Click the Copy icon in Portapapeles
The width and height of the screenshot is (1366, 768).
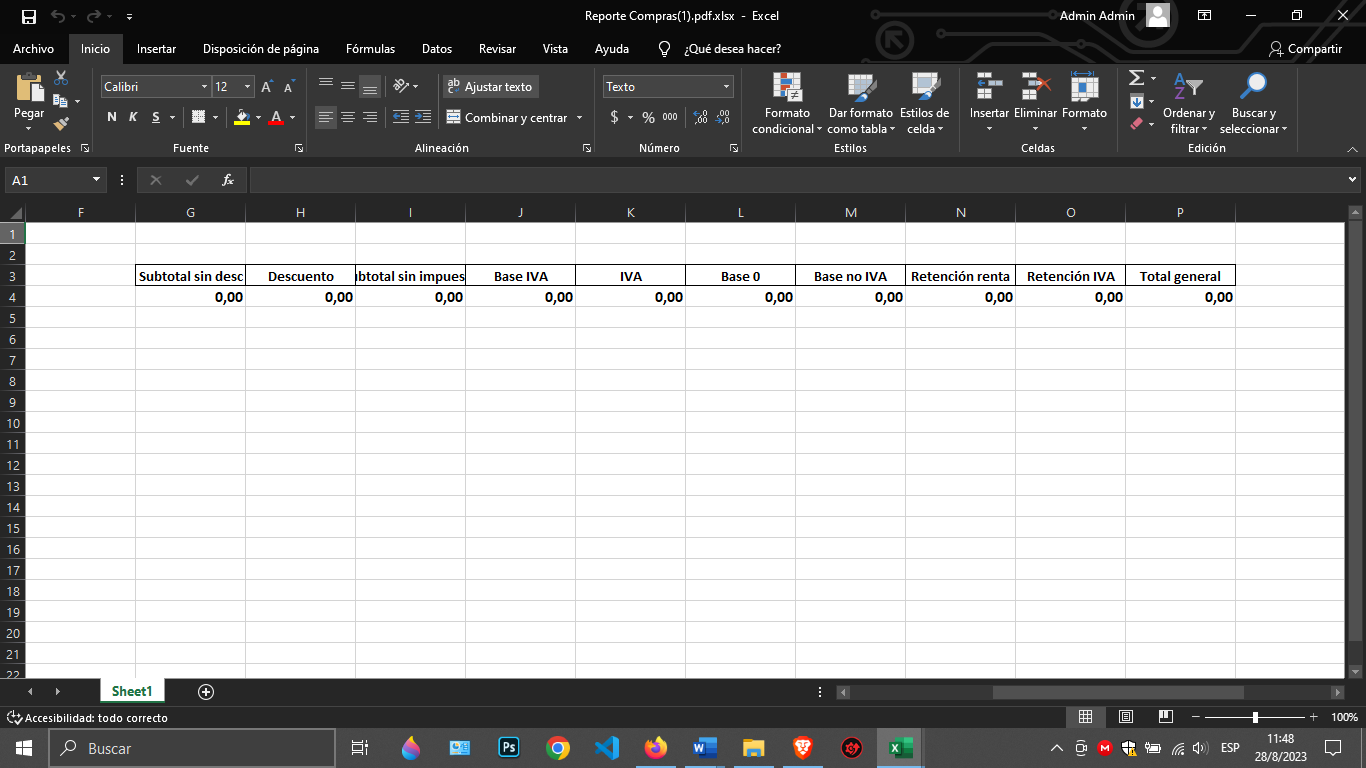pyautogui.click(x=61, y=100)
